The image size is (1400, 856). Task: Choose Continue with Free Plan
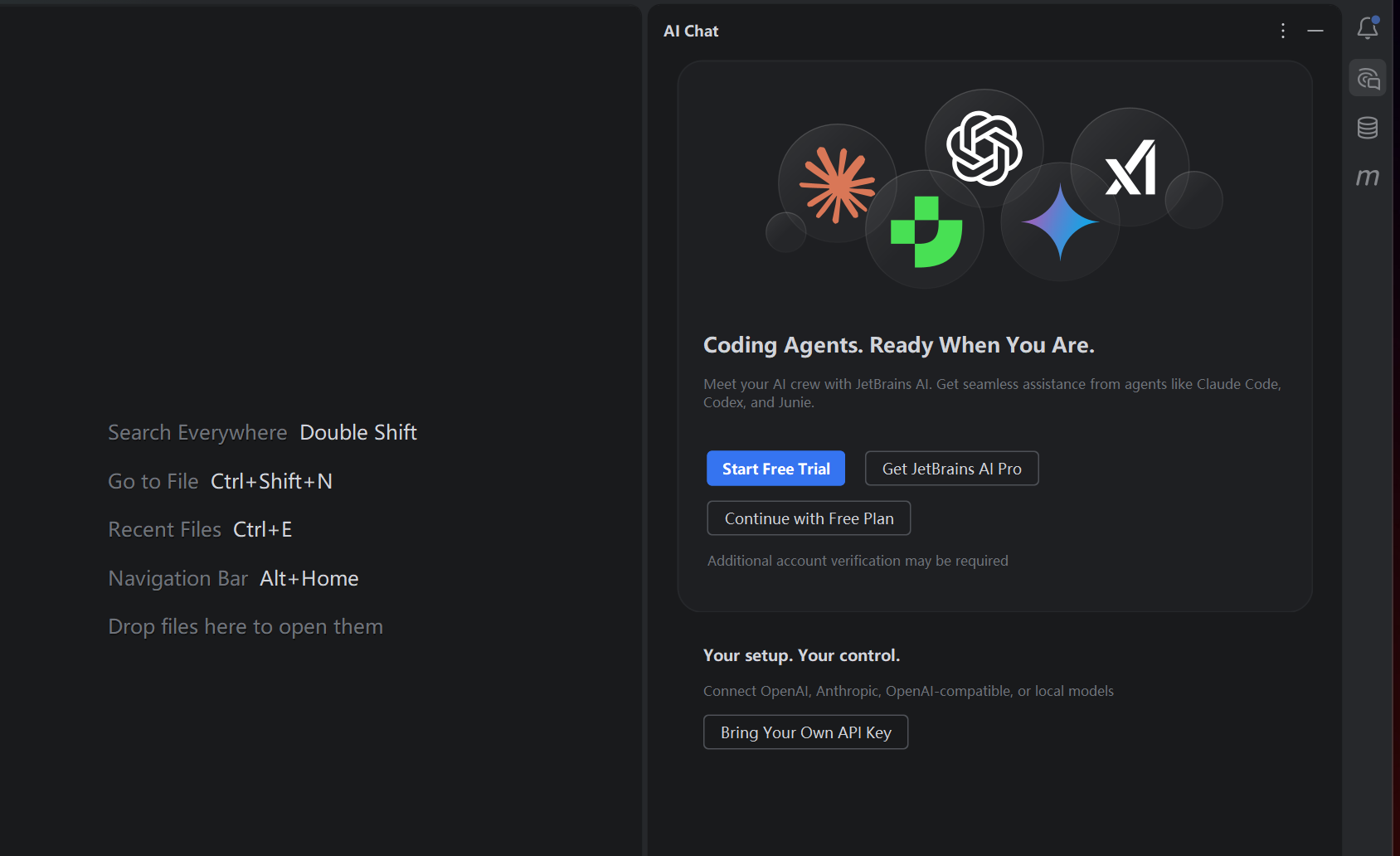809,518
